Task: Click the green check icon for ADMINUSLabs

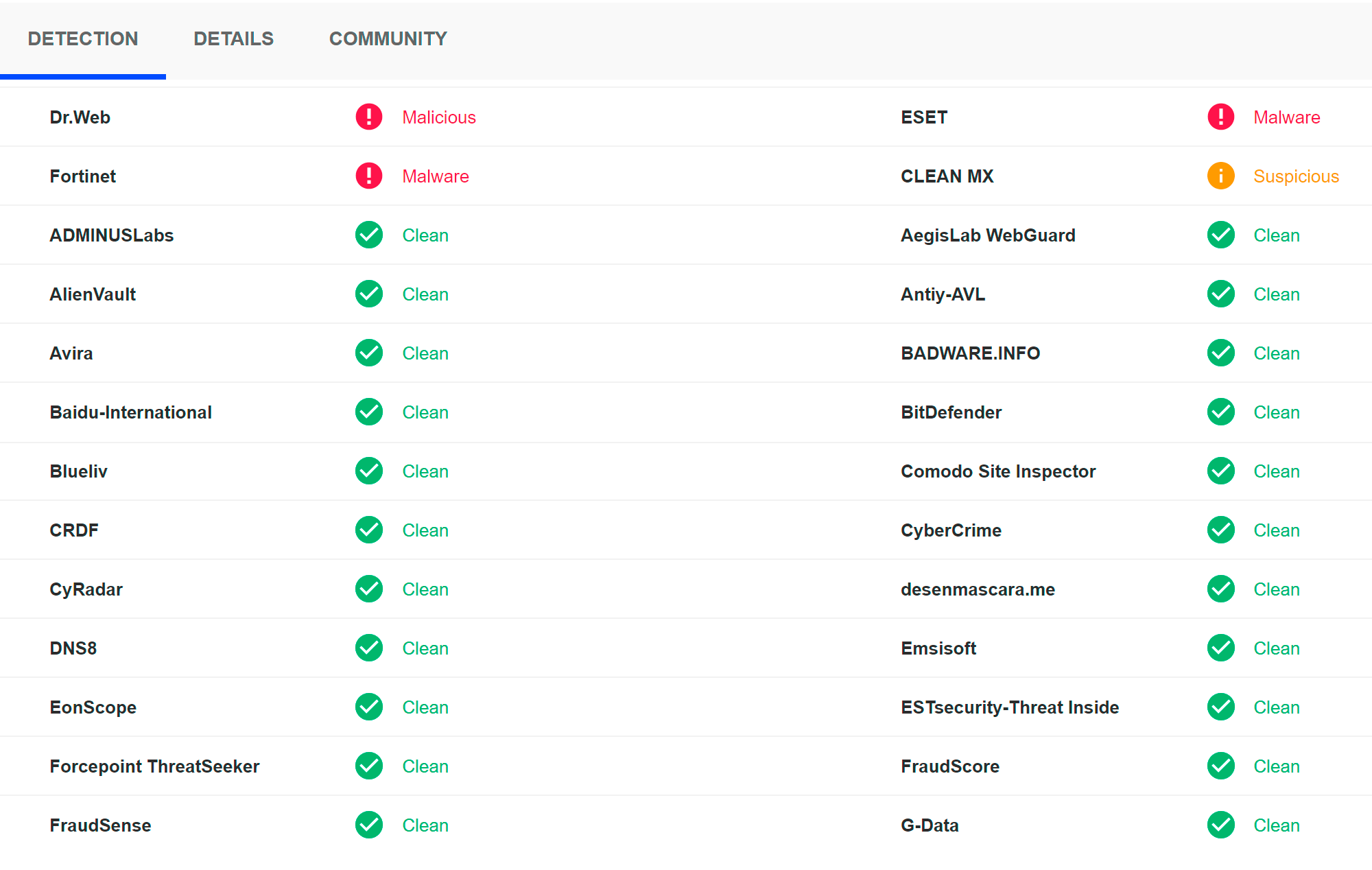Action: click(369, 235)
